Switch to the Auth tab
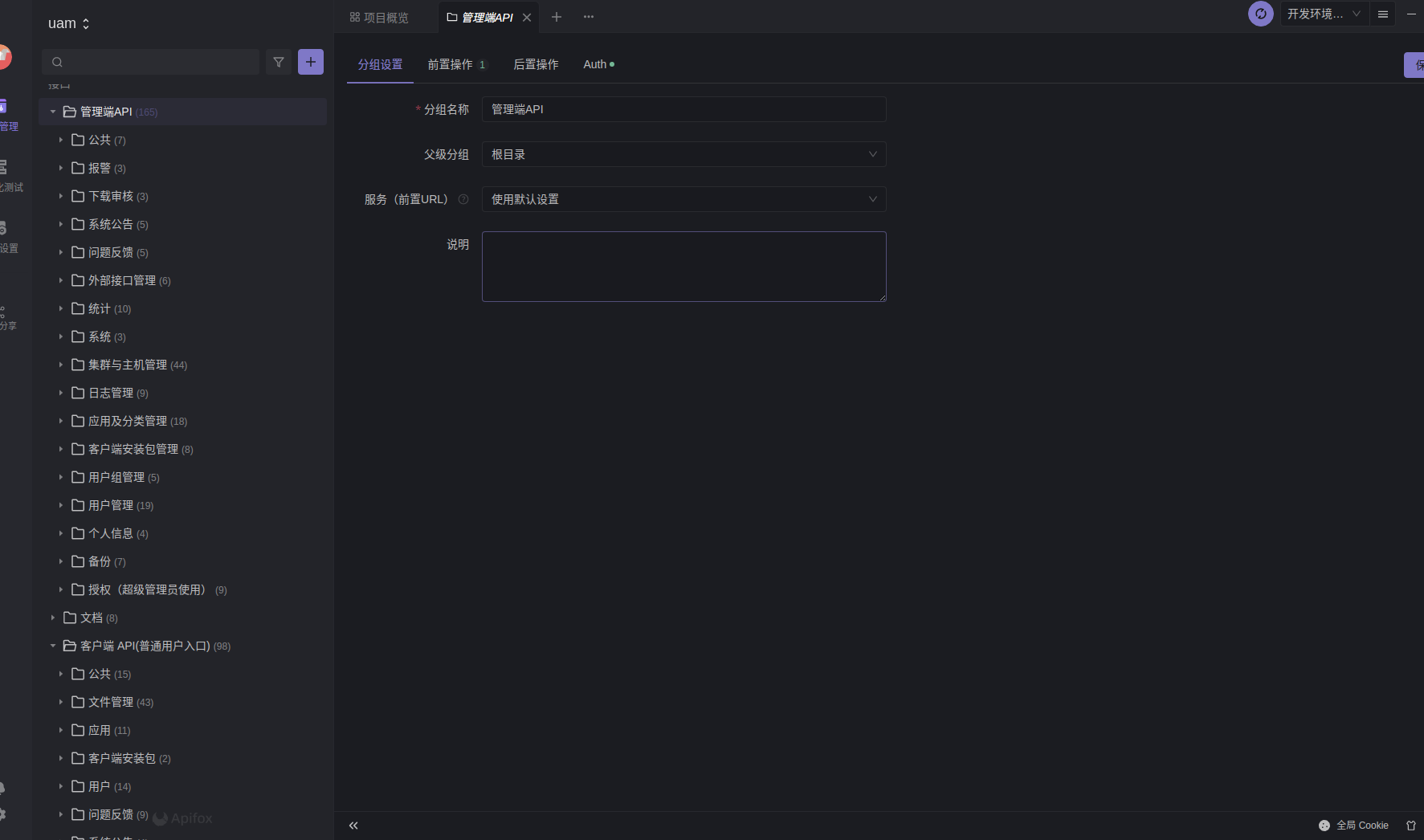The height and width of the screenshot is (840, 1424). (598, 64)
